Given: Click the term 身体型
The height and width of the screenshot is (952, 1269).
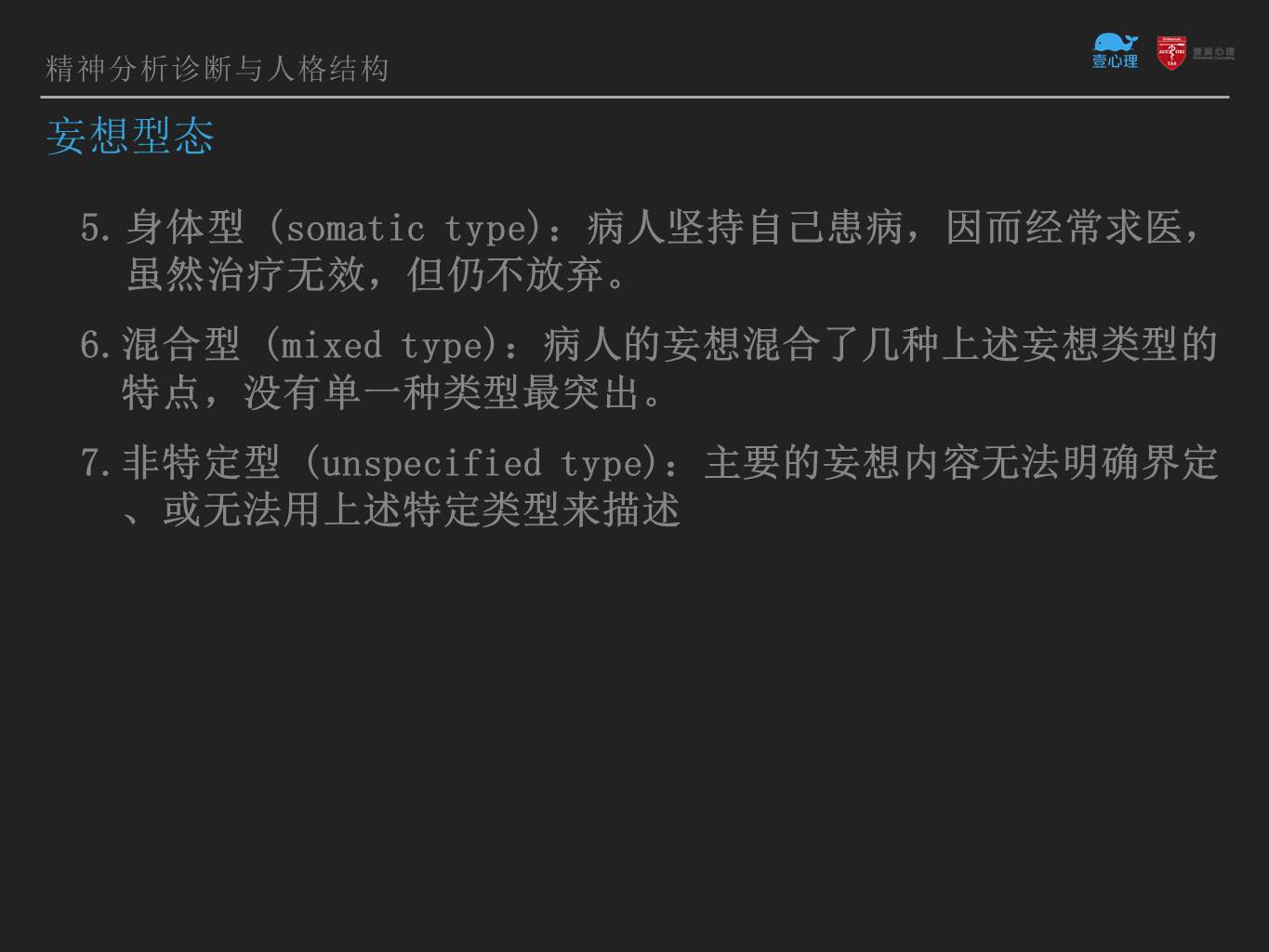Looking at the screenshot, I should tap(185, 228).
